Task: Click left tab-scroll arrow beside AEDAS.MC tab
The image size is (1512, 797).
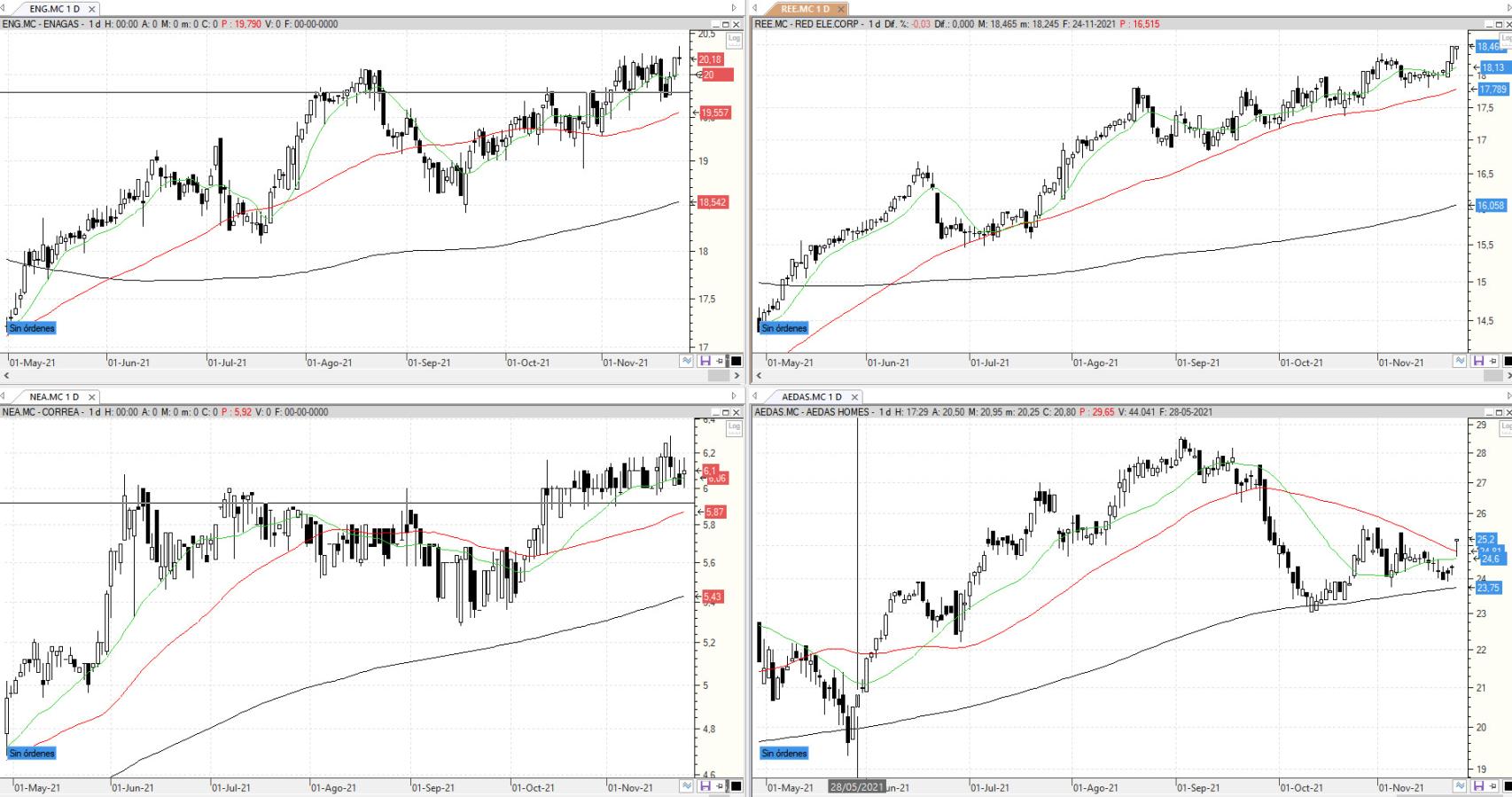Action: pos(755,396)
